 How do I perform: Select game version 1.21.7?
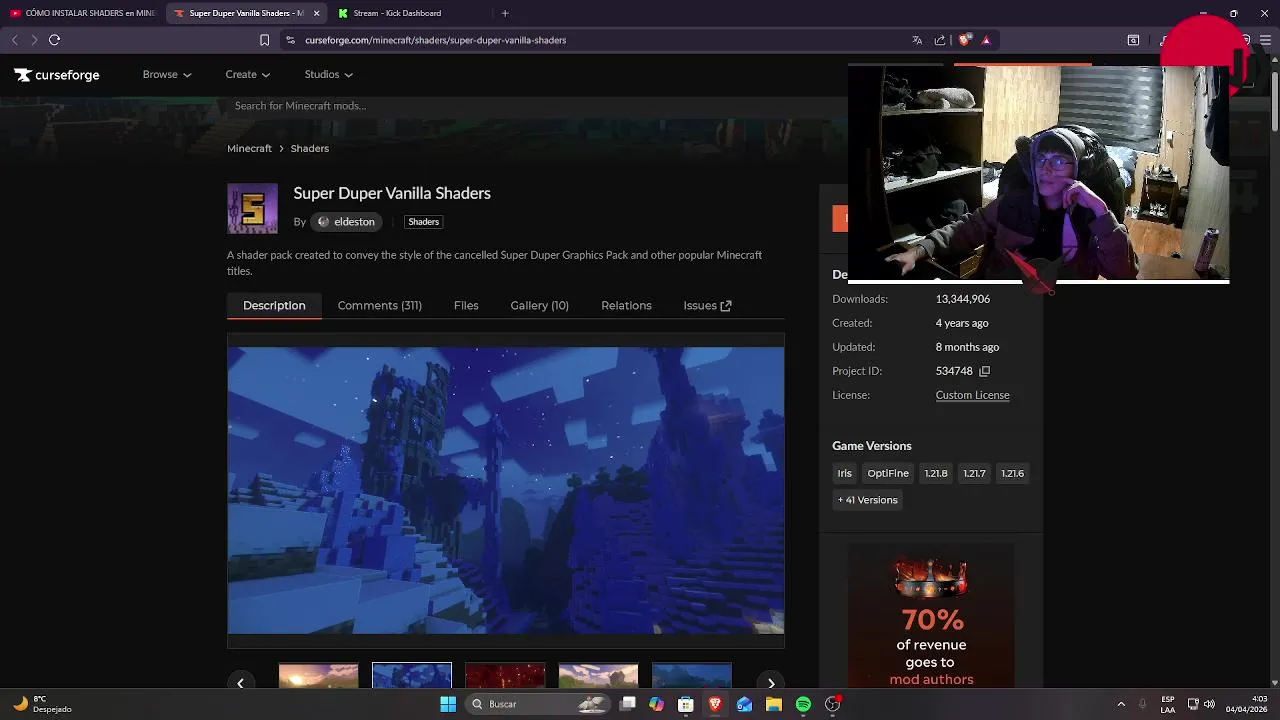click(974, 473)
